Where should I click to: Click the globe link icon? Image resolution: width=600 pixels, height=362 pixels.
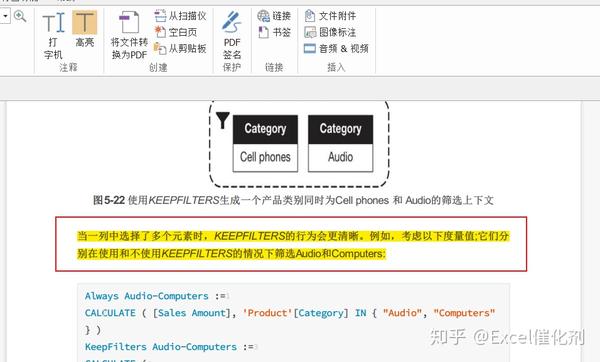264,16
